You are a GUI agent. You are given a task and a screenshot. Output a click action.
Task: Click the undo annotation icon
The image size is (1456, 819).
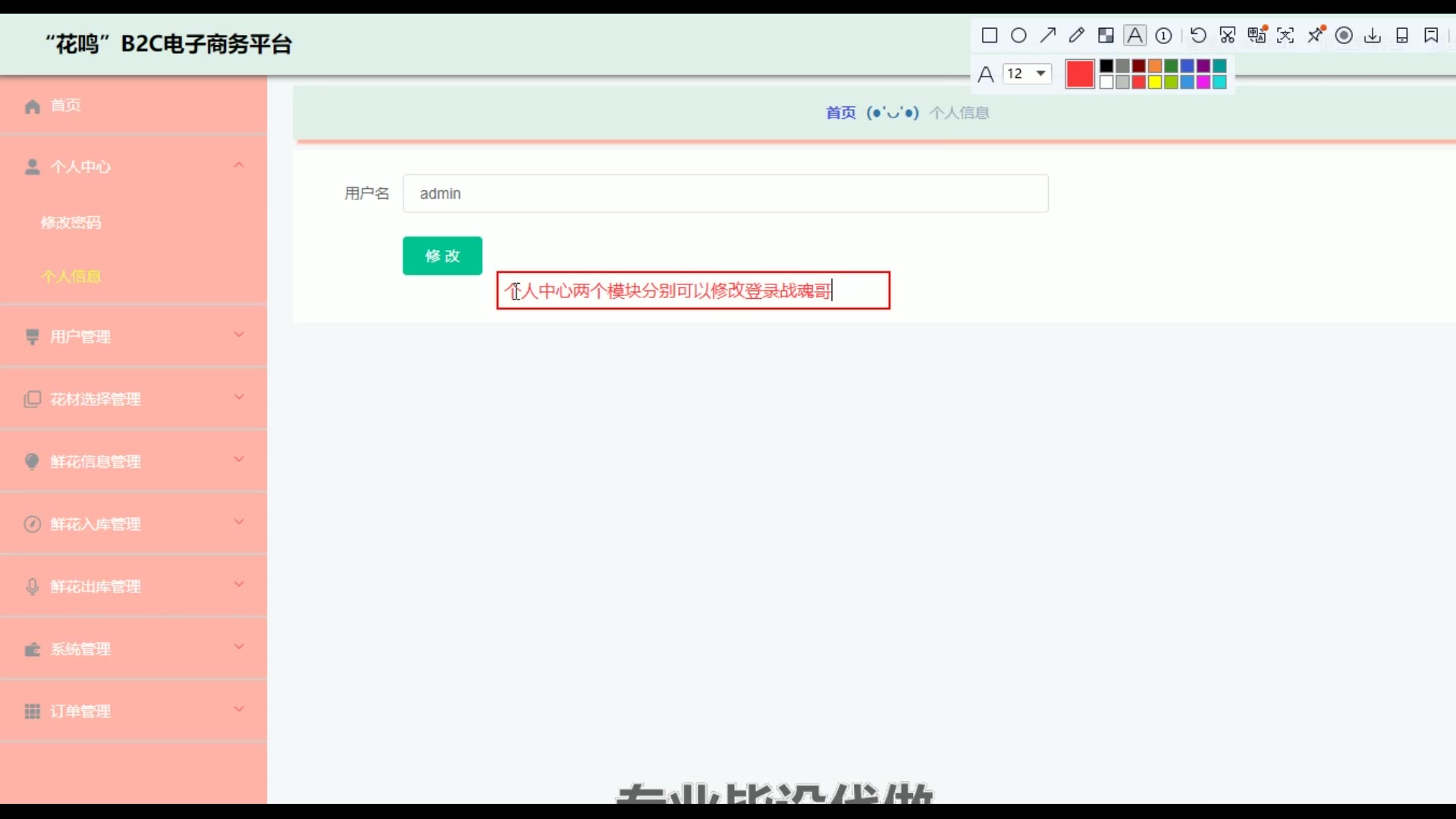[1198, 36]
